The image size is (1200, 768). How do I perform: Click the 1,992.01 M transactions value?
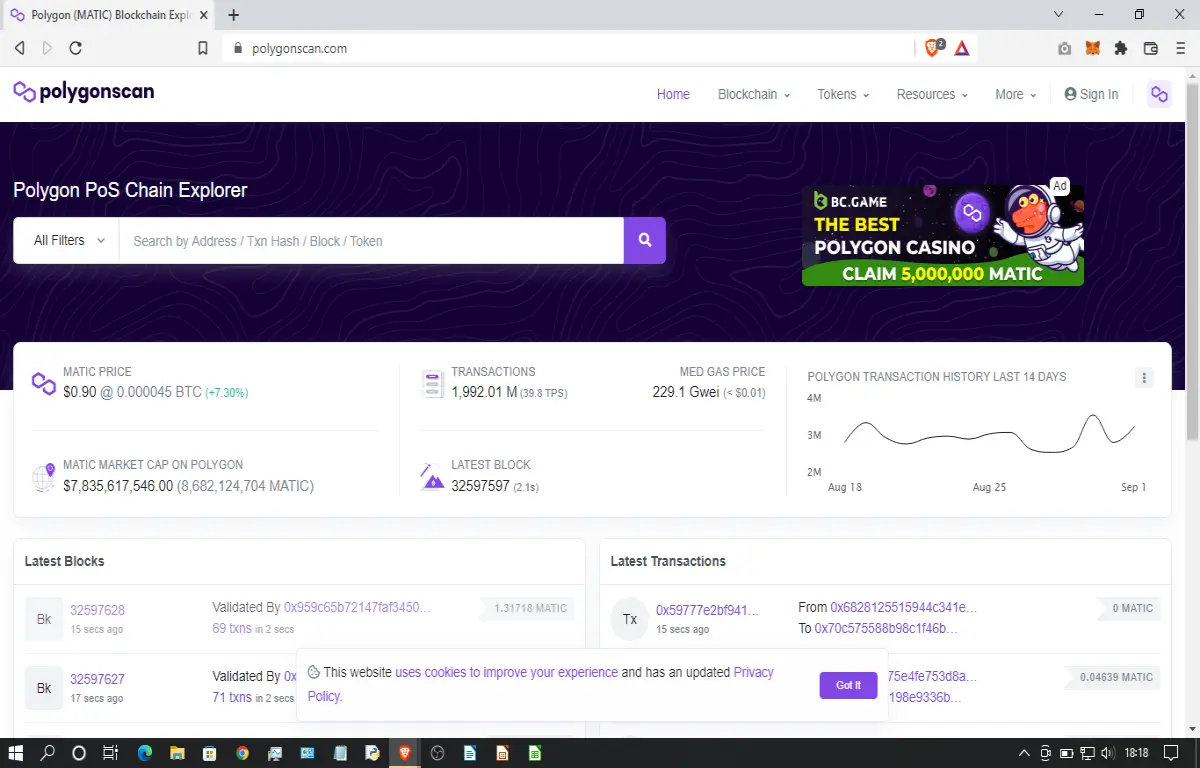[x=484, y=392]
